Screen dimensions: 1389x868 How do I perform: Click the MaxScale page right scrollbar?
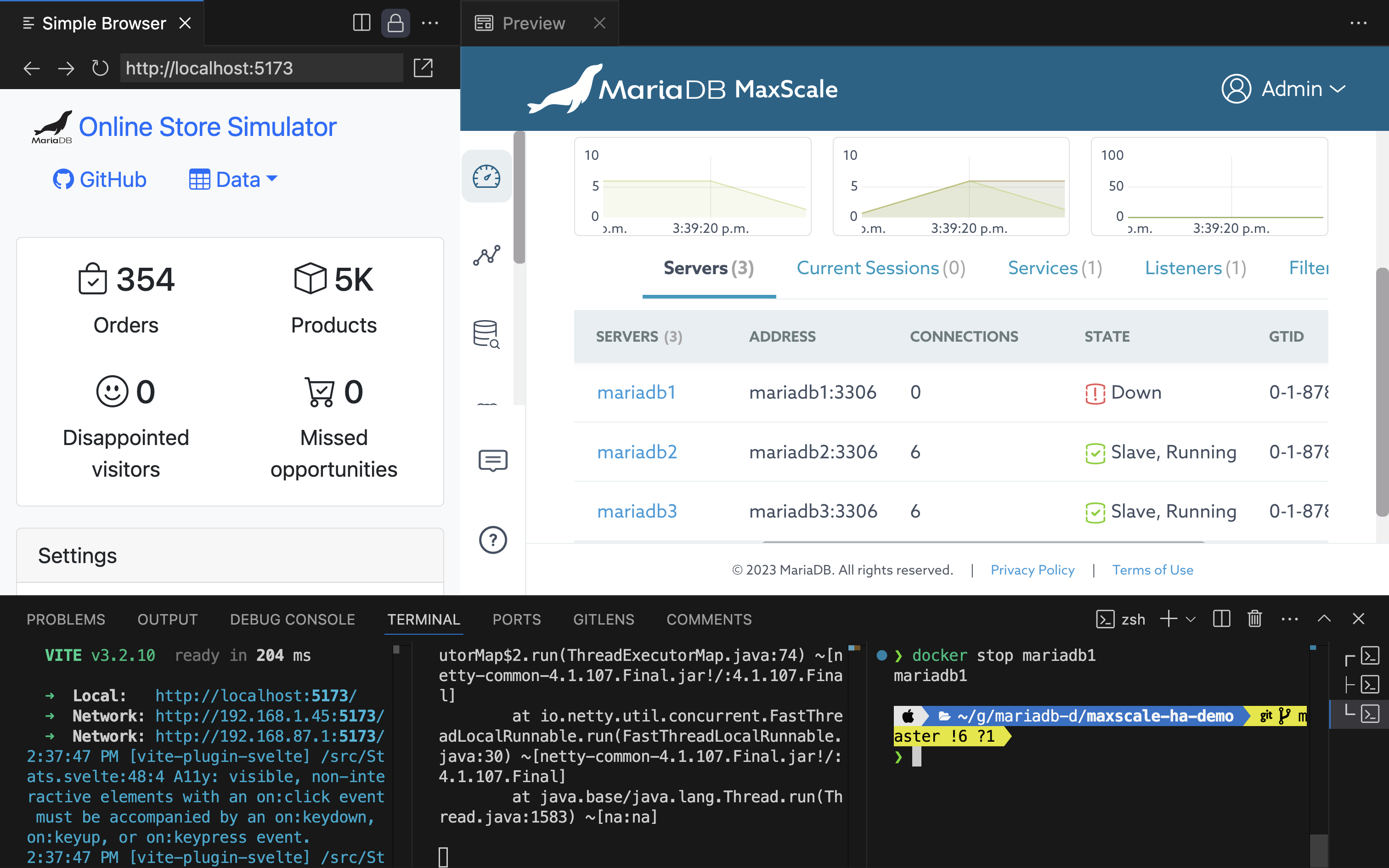coord(1382,393)
